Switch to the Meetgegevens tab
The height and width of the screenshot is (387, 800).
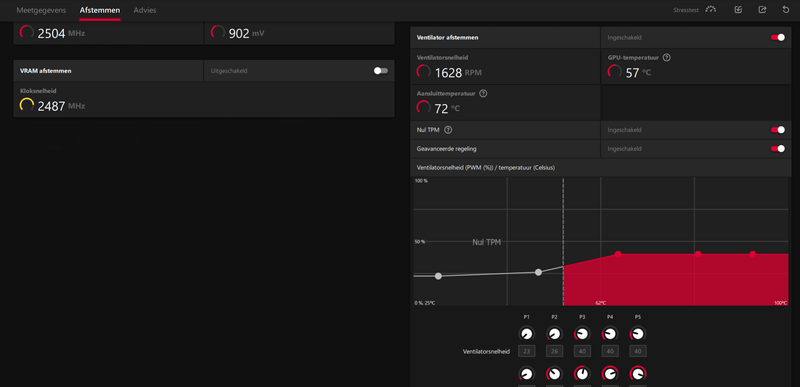pyautogui.click(x=41, y=10)
